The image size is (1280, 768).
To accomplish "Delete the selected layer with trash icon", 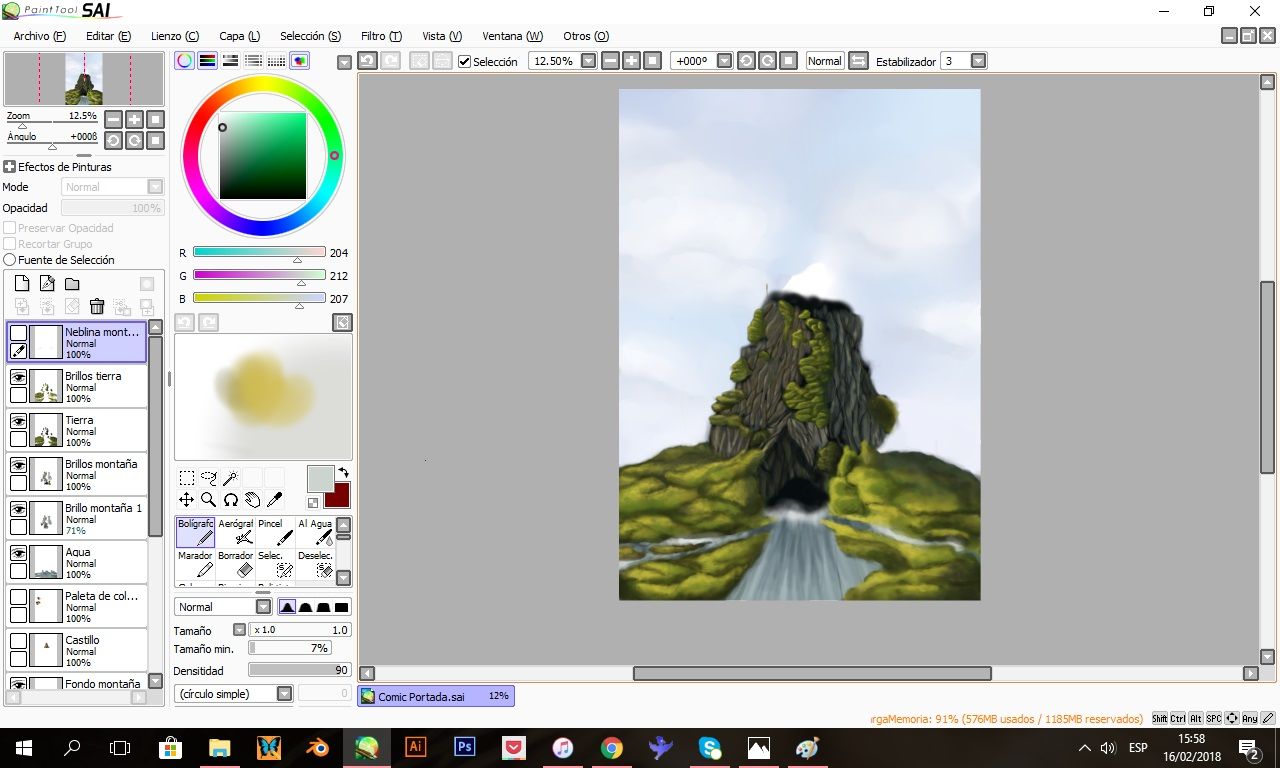I will pyautogui.click(x=97, y=307).
